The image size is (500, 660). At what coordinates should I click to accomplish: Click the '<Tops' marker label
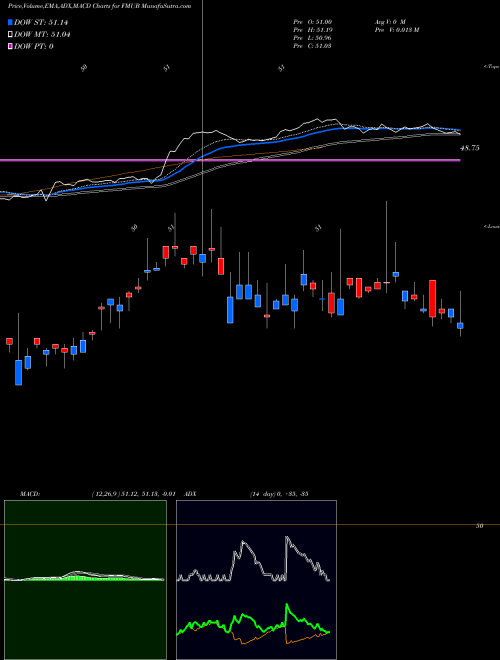[x=492, y=67]
